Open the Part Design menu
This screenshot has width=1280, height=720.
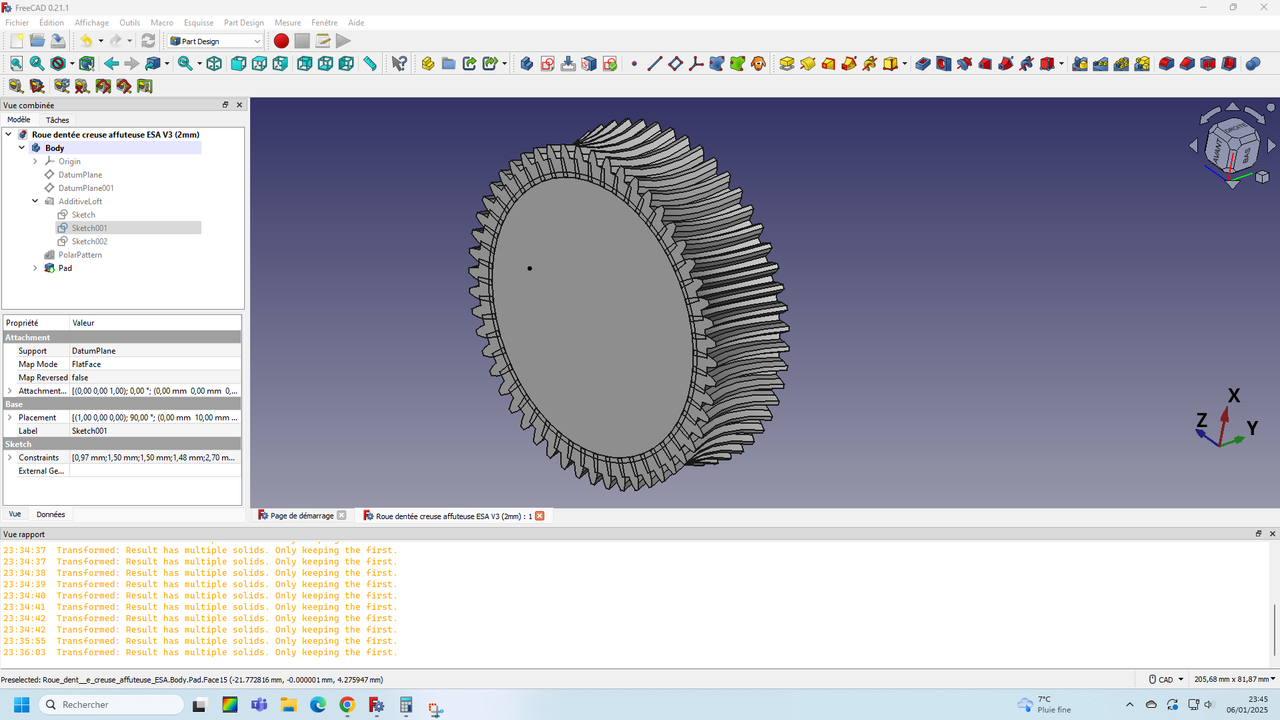coord(244,22)
